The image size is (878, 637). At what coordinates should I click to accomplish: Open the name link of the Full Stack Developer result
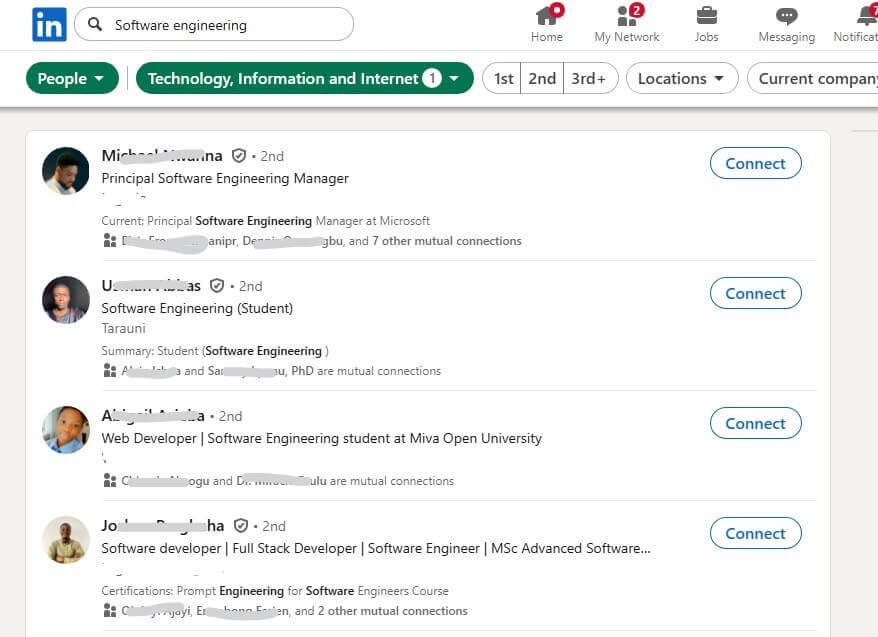162,526
